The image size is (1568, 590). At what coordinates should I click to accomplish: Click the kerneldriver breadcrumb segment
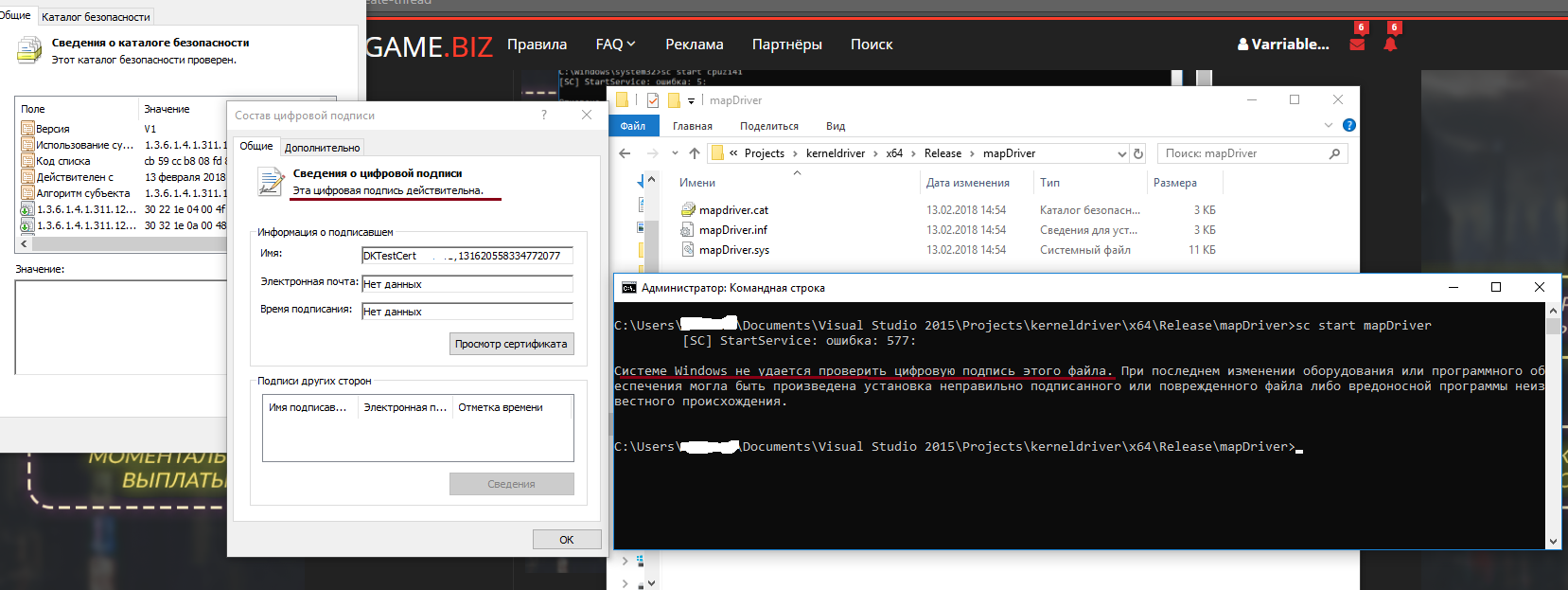tap(836, 153)
